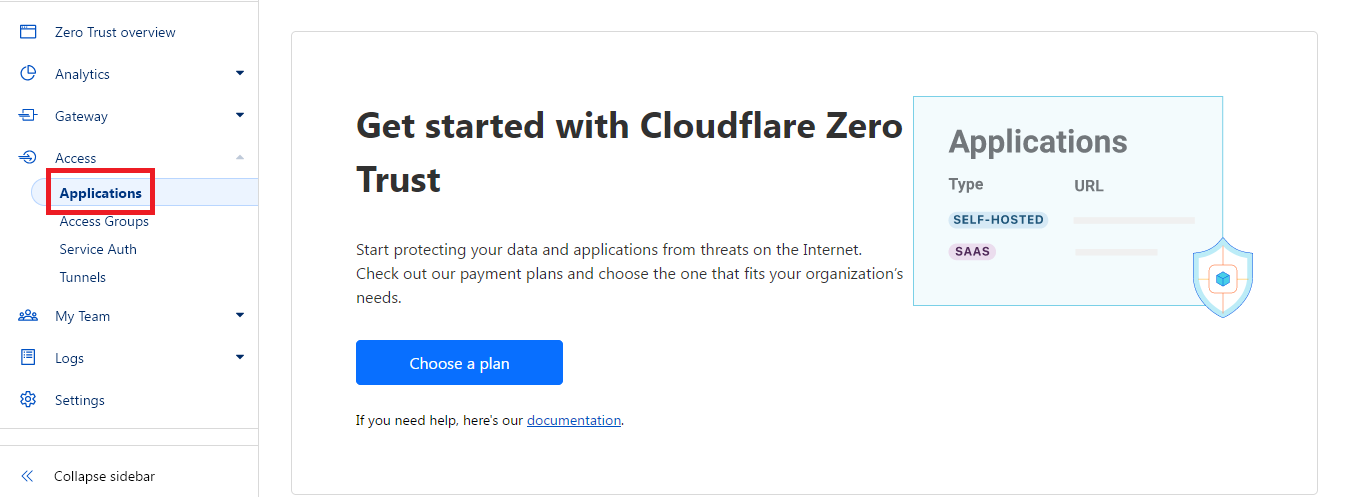Click the Settings gear icon
Screen dimensions: 1349x497
coord(28,400)
